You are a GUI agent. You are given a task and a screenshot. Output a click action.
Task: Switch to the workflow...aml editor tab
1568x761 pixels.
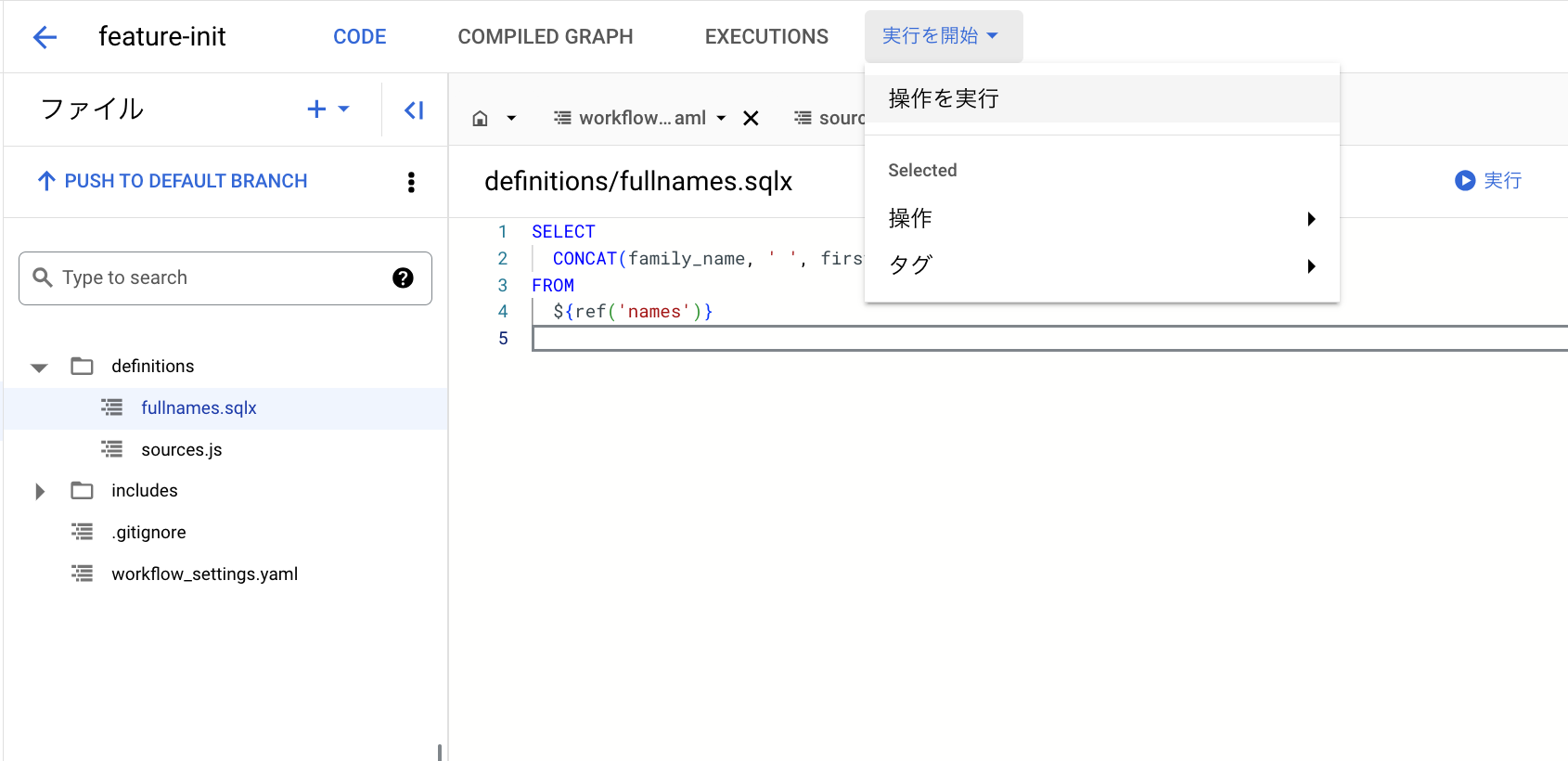[x=642, y=118]
